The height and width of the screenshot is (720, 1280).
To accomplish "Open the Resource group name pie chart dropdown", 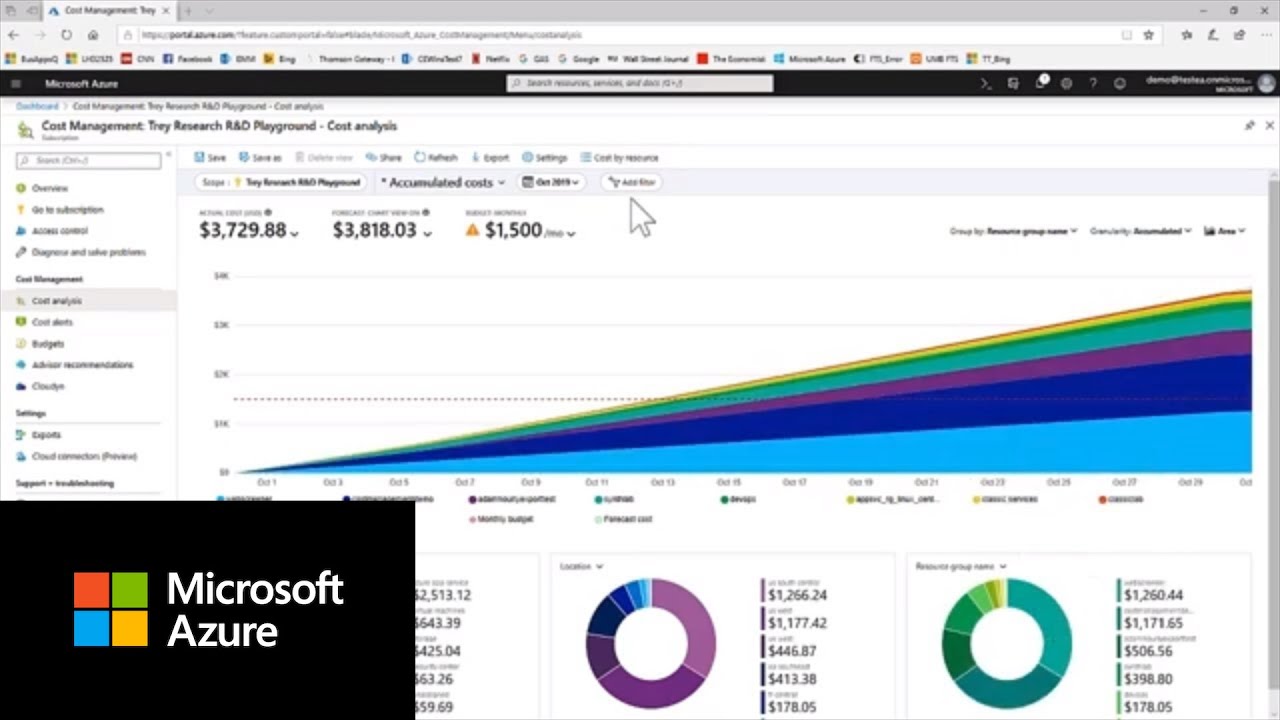I will tap(961, 566).
